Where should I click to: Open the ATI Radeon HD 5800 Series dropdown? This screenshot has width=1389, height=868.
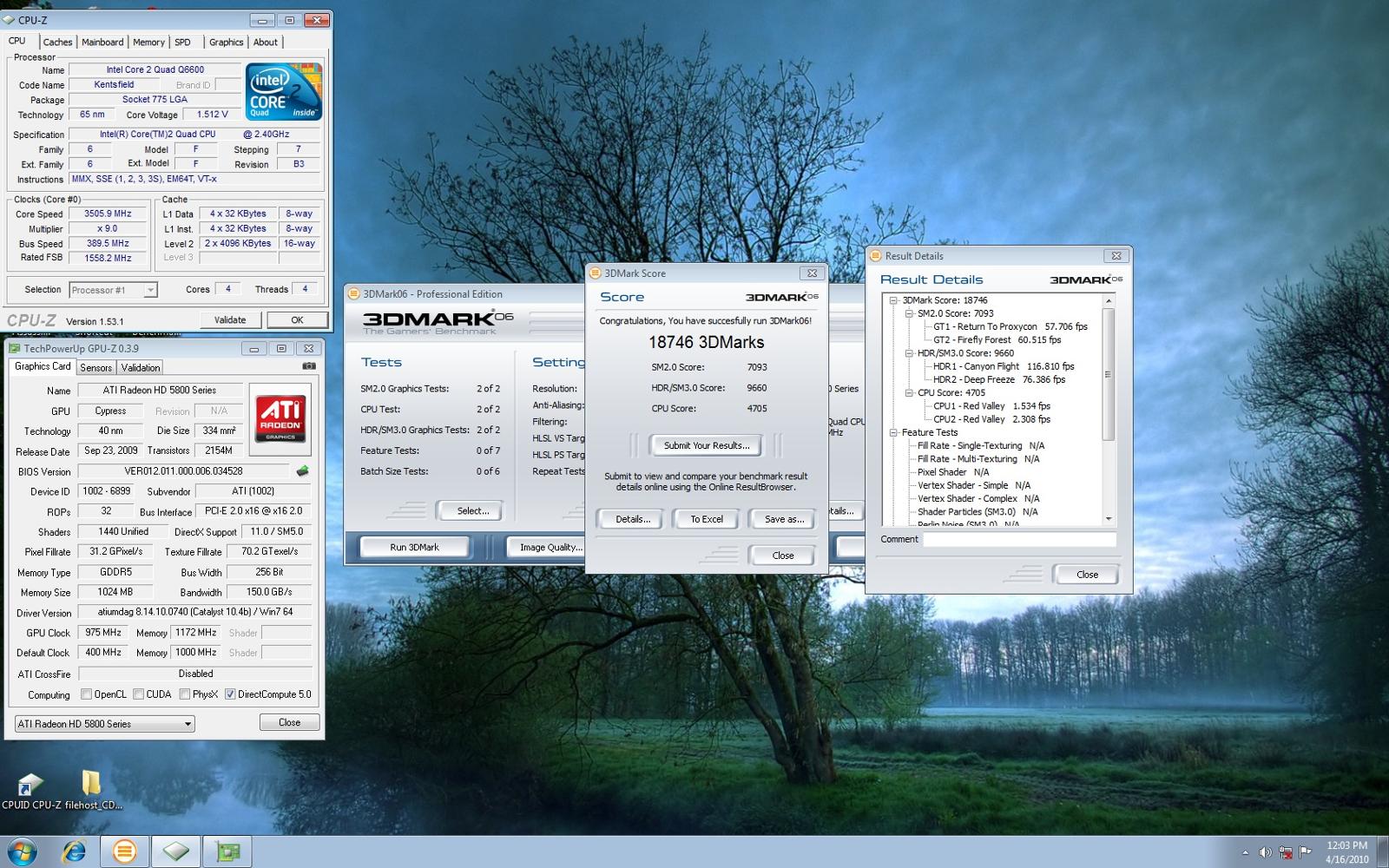[x=104, y=724]
